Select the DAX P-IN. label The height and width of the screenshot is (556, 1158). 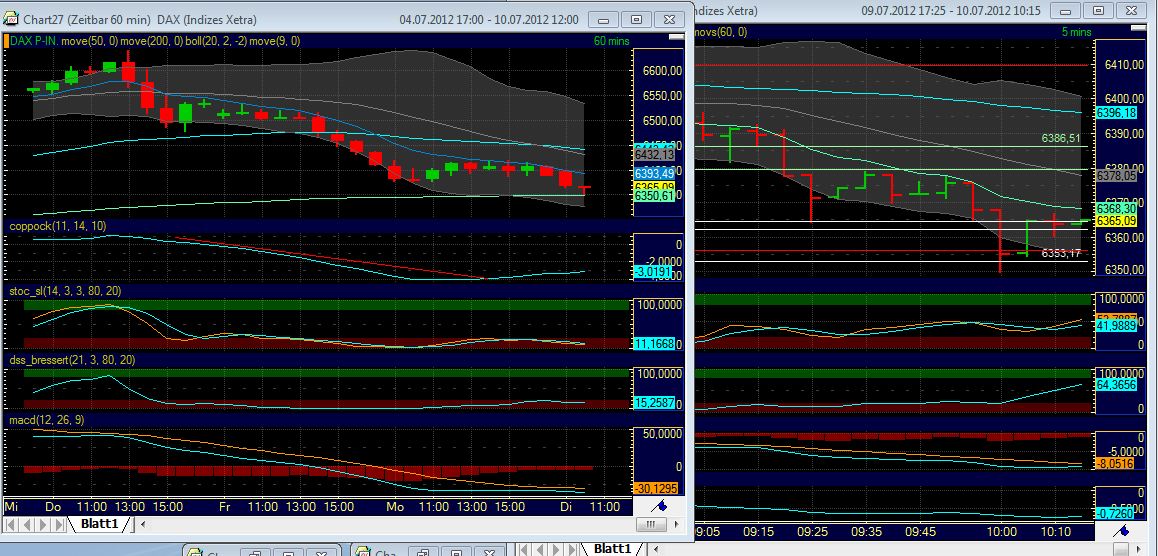33,41
